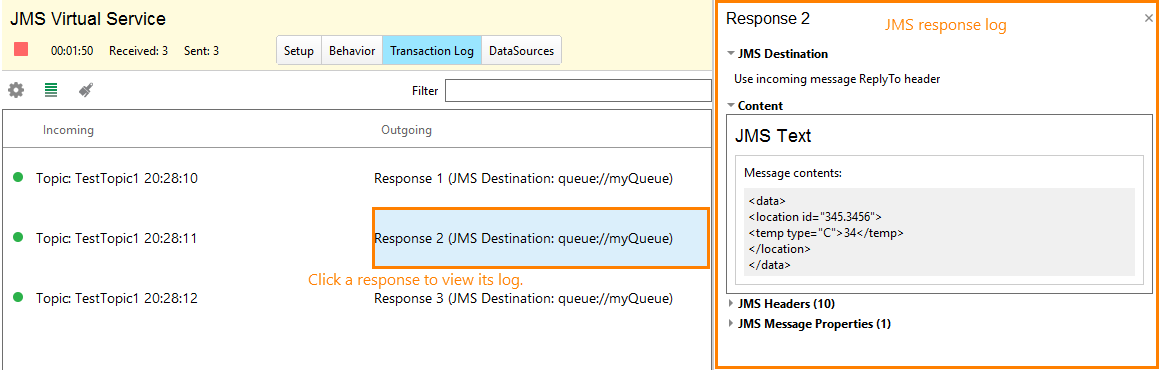Viewport: 1160px width, 370px height.
Task: Select the Transaction Log tab
Action: pos(431,51)
